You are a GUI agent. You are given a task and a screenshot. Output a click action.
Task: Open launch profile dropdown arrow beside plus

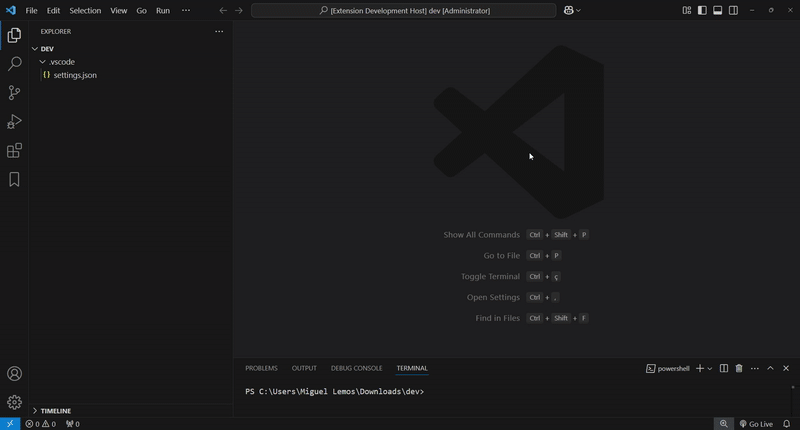point(710,368)
